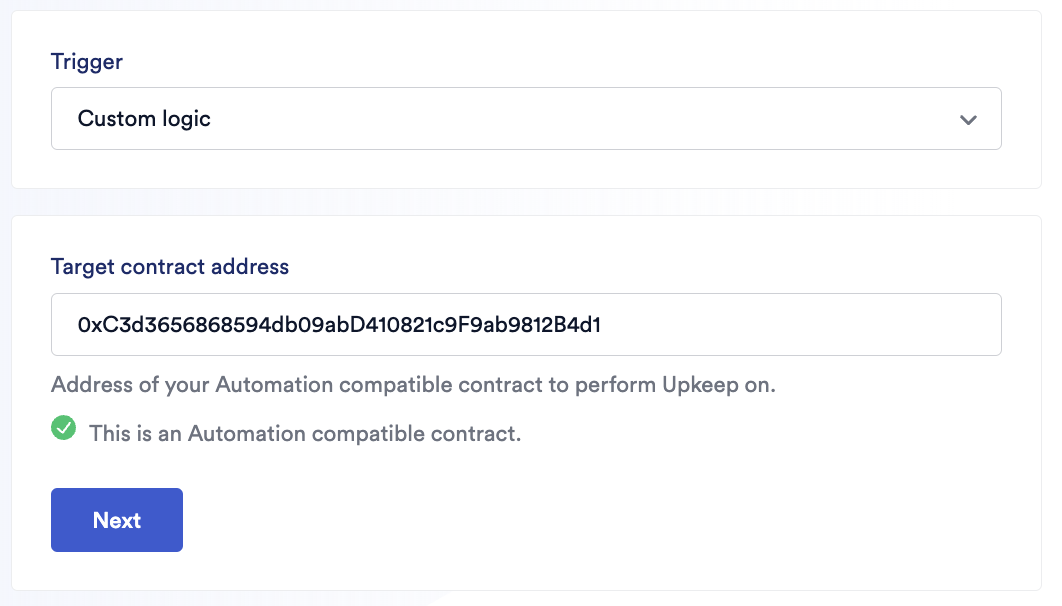Click the word Upkeep in helper text

[x=699, y=385]
